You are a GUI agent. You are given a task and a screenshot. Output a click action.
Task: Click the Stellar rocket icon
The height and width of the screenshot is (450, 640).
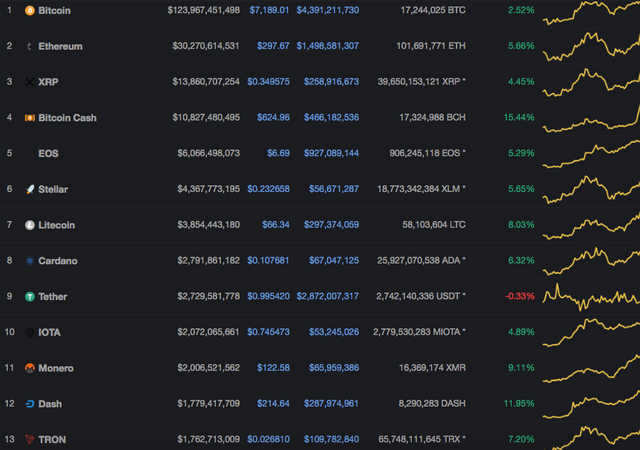[30, 189]
